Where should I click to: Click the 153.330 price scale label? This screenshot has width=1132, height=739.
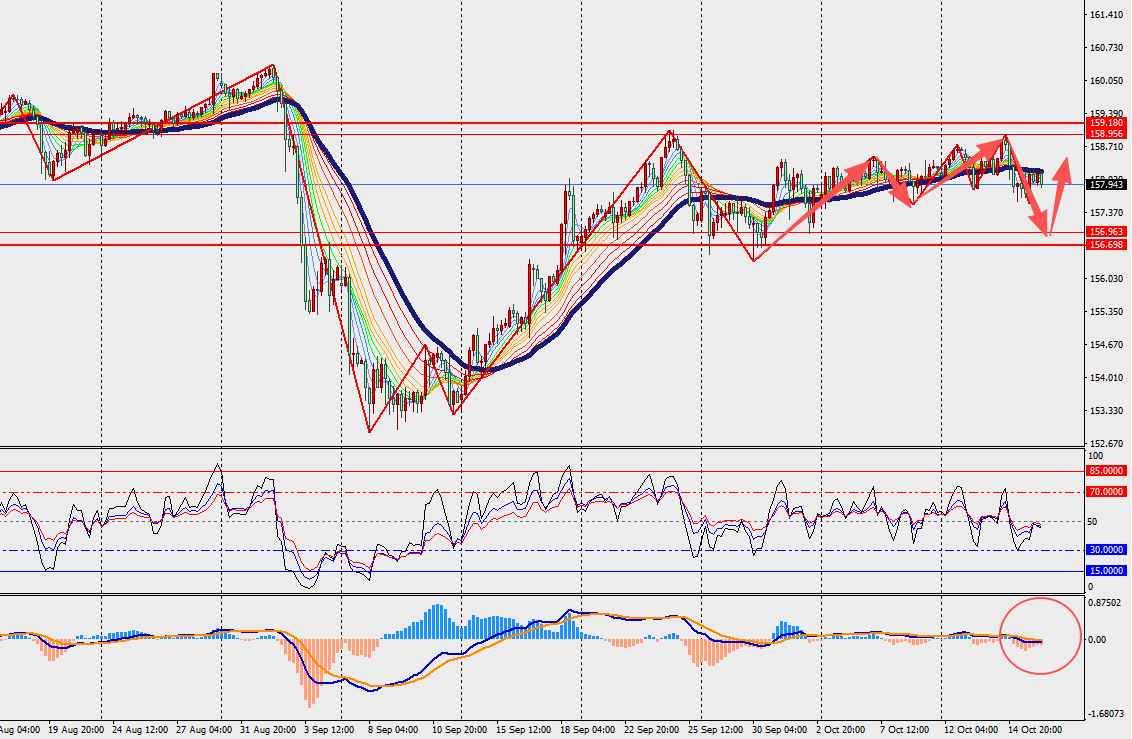[x=1106, y=411]
